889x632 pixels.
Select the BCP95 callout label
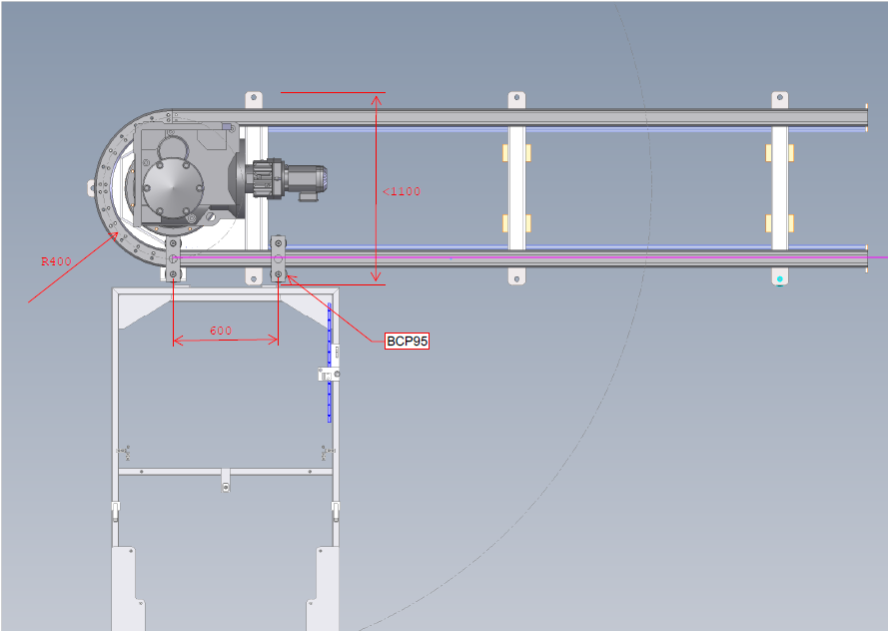(x=407, y=341)
